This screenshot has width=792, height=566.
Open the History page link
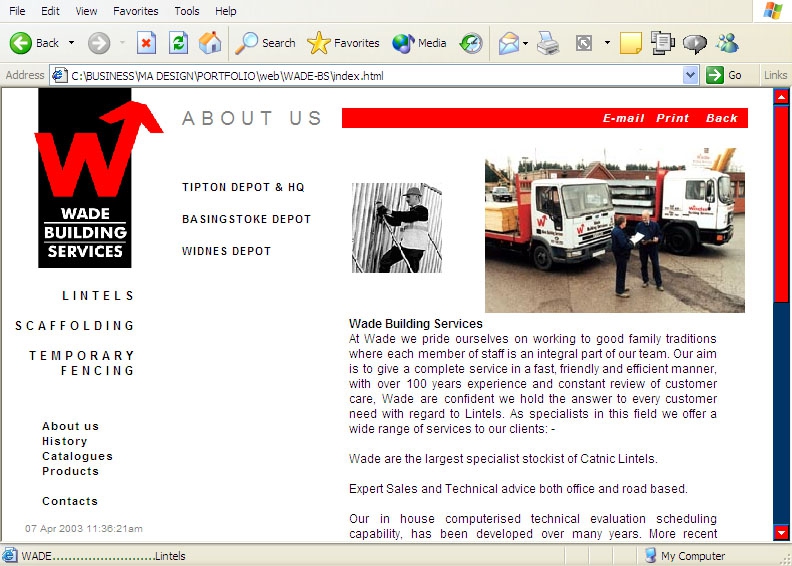[65, 441]
